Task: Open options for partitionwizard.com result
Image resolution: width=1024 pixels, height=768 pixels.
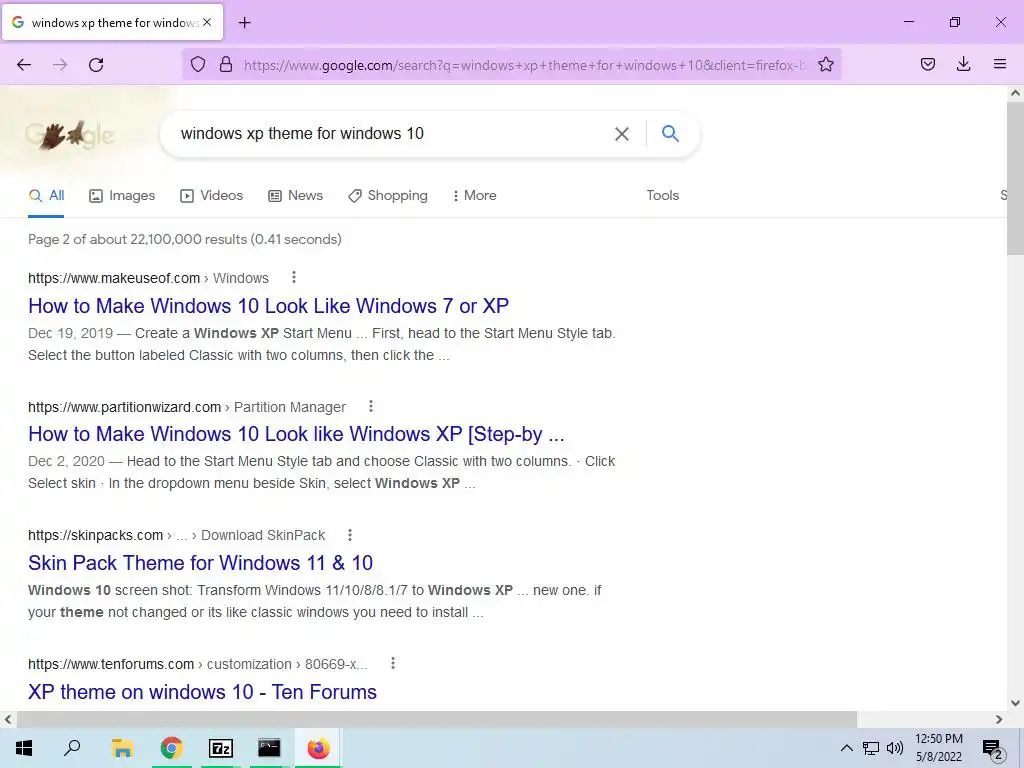Action: point(371,406)
